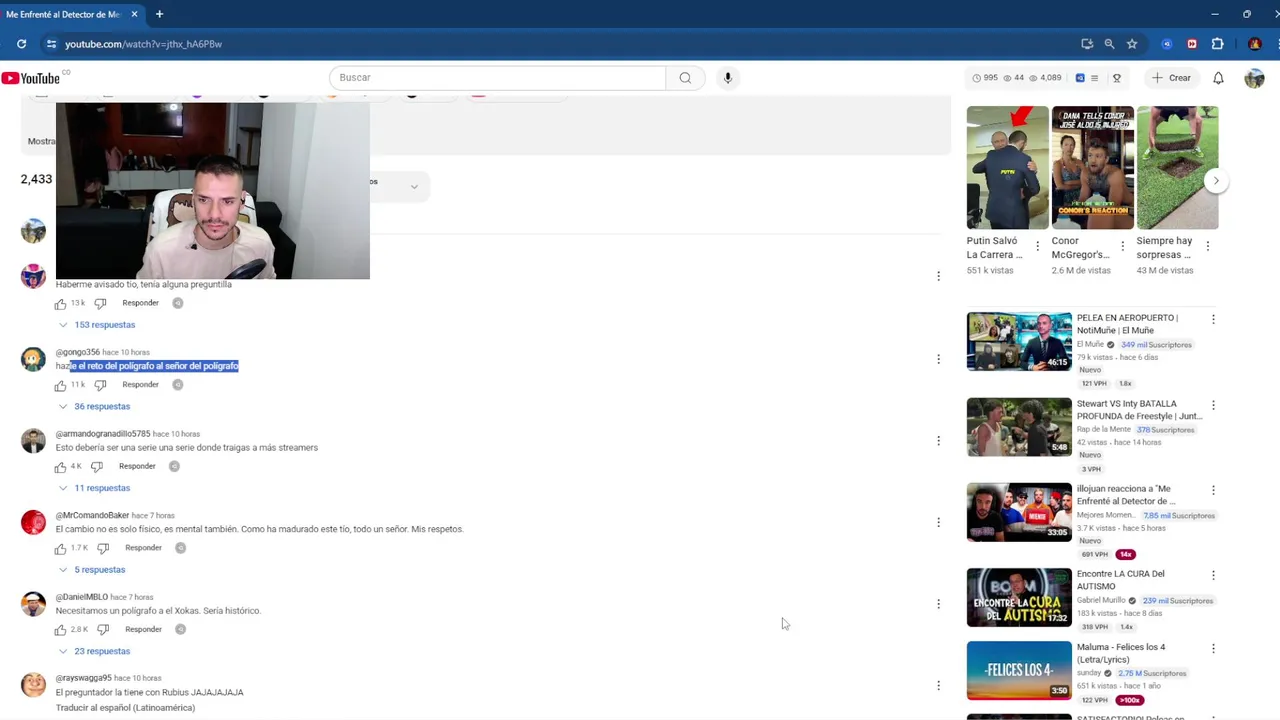Open options menu for @DanielMBLO comment
The height and width of the screenshot is (720, 1280).
point(938,604)
